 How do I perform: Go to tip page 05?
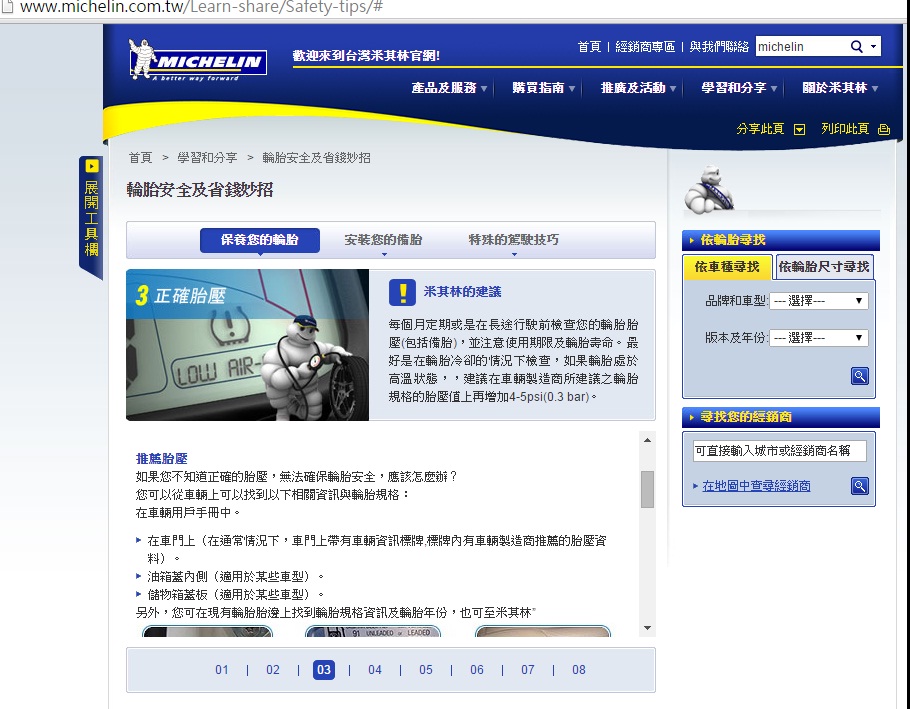pyautogui.click(x=426, y=670)
